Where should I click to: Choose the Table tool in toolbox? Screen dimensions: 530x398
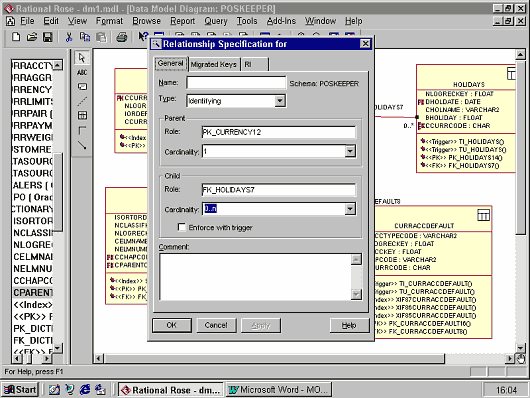pos(82,115)
